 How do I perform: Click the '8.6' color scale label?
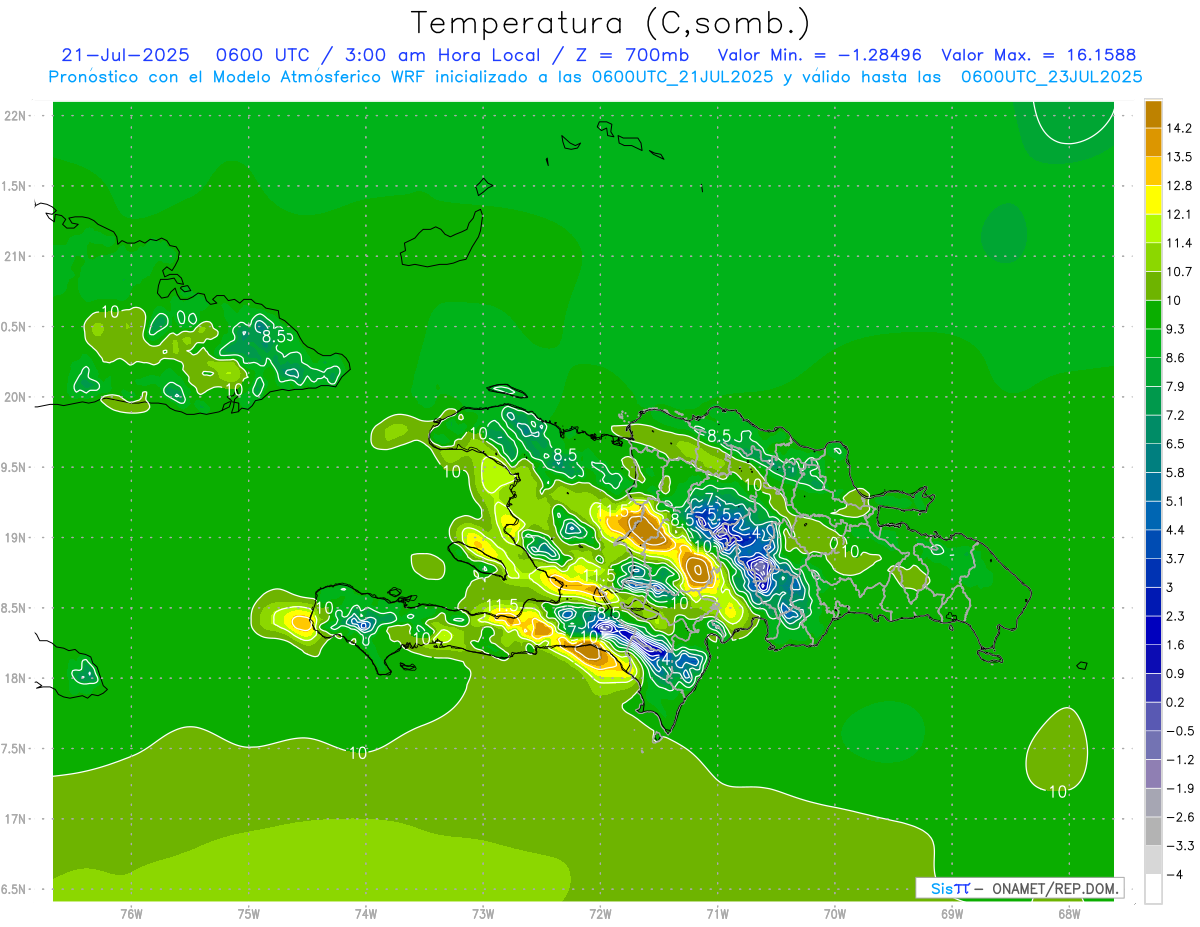tap(1176, 358)
